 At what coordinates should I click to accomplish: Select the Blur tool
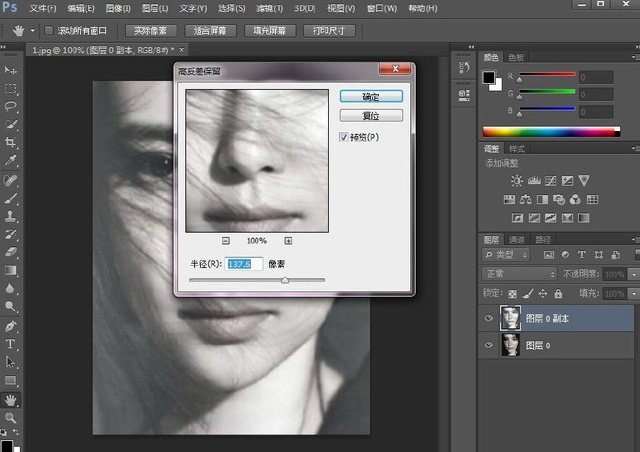point(11,288)
